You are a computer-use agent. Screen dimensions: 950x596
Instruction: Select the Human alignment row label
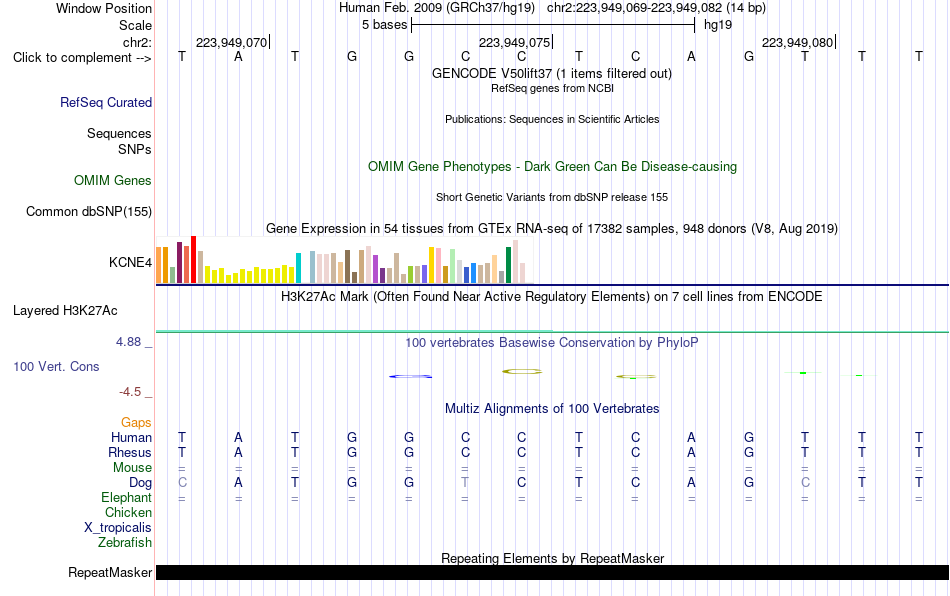click(x=131, y=437)
